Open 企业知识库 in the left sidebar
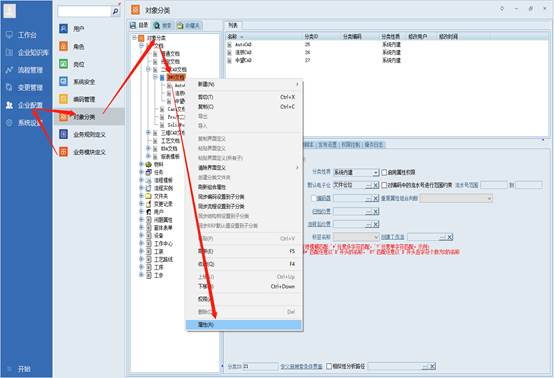The image size is (554, 378). [33, 53]
